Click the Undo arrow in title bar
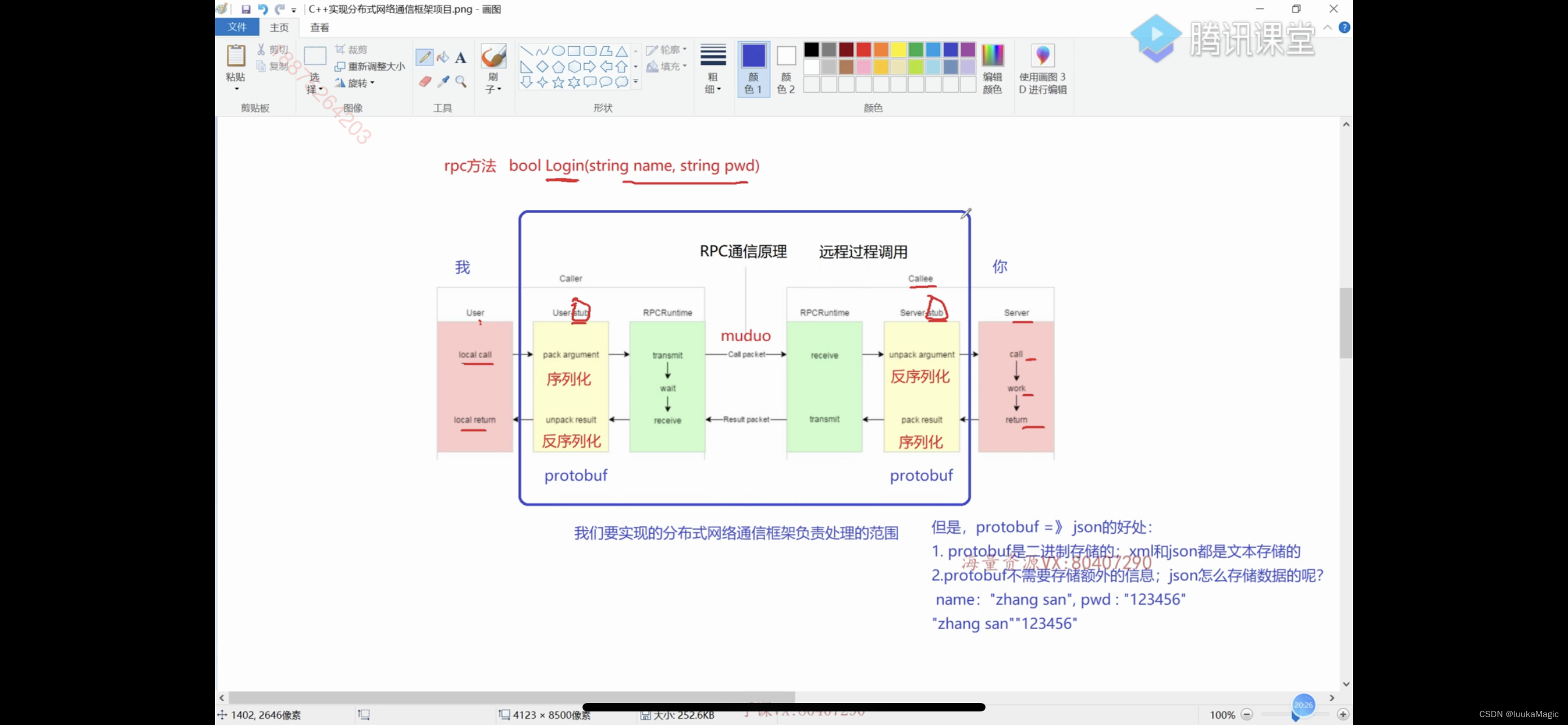The height and width of the screenshot is (725, 1568). [263, 9]
